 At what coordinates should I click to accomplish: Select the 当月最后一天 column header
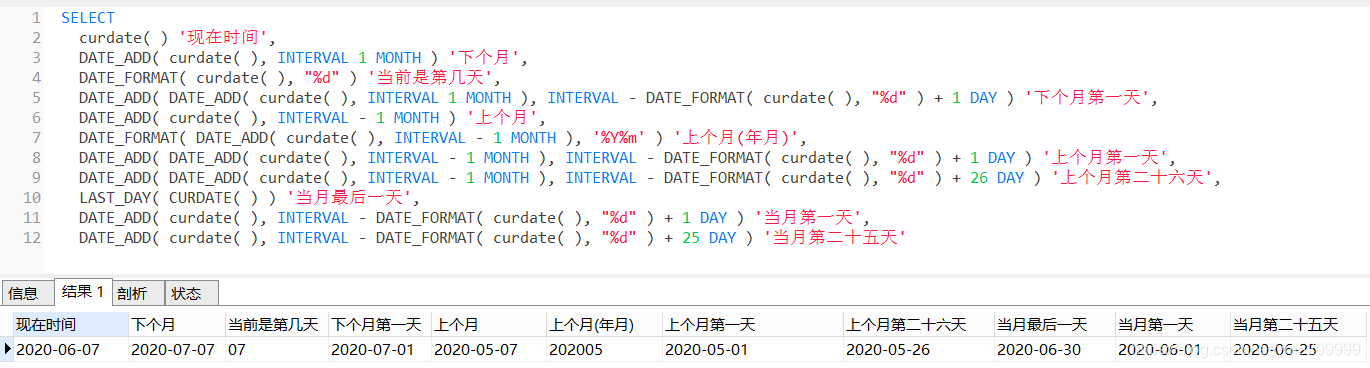[x=1055, y=324]
